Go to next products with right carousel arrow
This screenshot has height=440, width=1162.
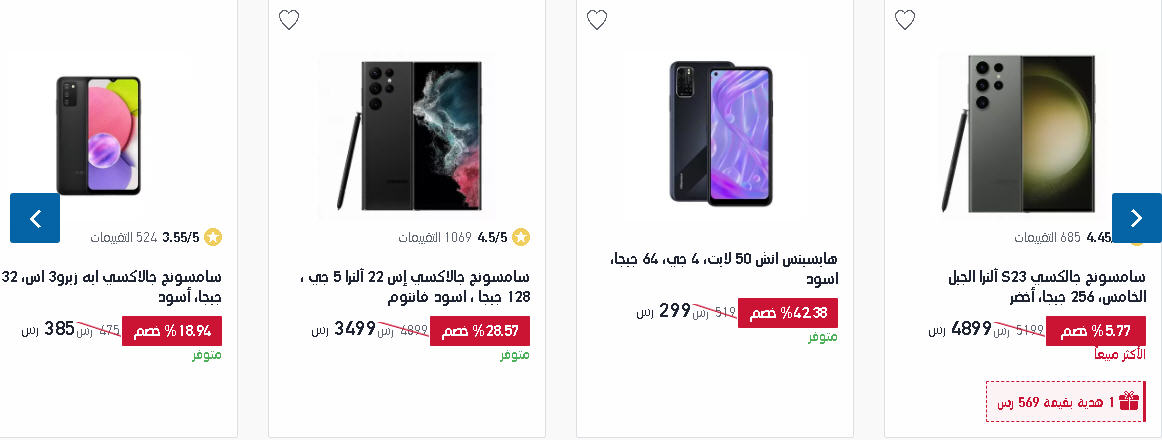click(1137, 218)
